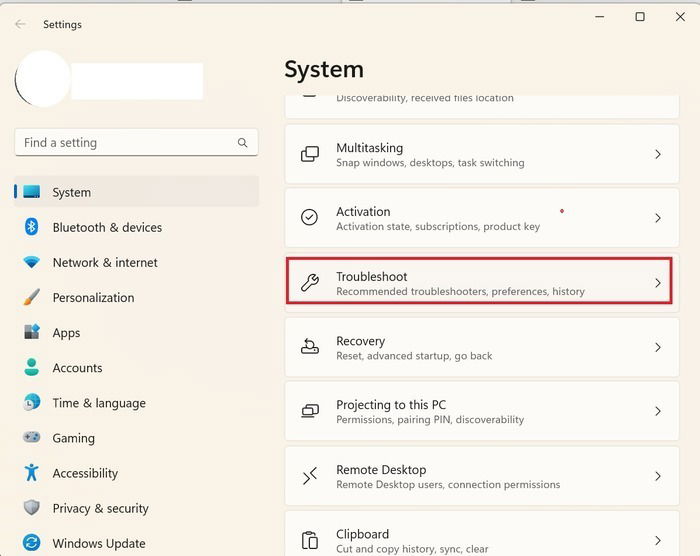
Task: Open Privacy & security settings
Action: tap(136, 508)
